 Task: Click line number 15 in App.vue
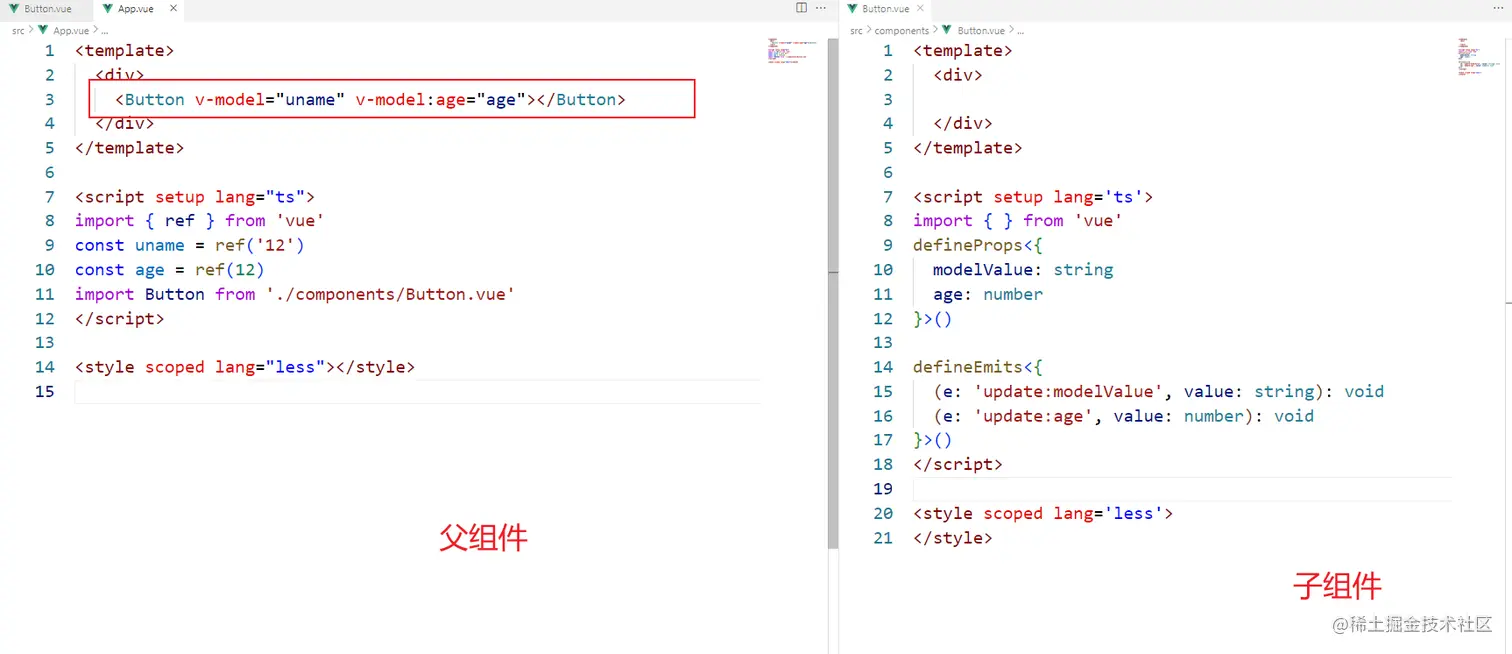[45, 391]
